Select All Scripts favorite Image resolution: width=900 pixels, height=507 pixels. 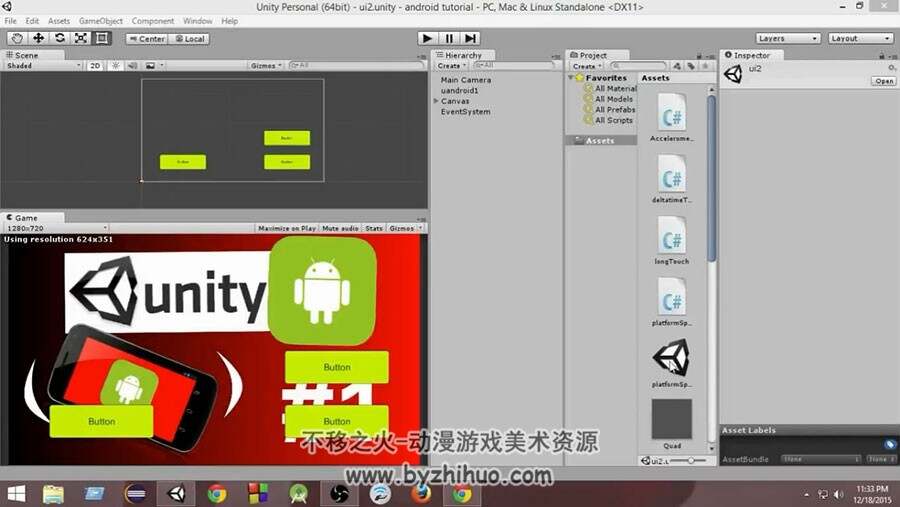coord(608,120)
